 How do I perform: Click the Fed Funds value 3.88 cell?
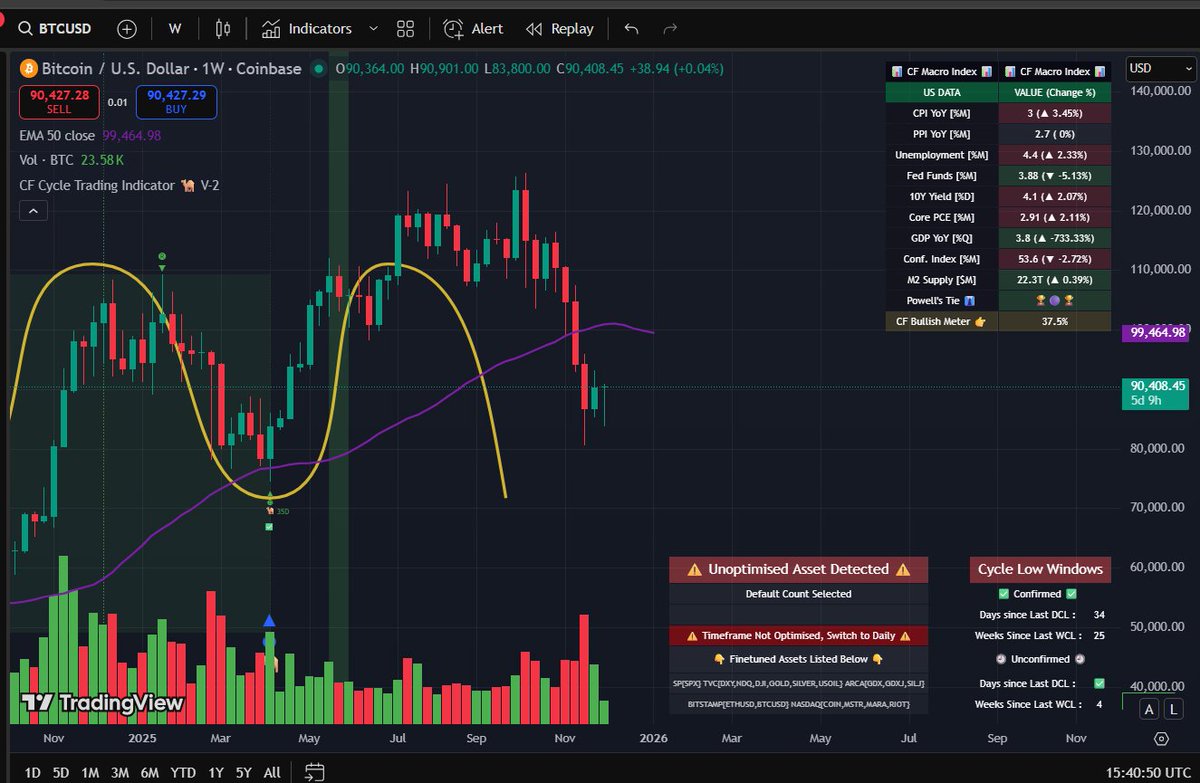tap(1055, 176)
